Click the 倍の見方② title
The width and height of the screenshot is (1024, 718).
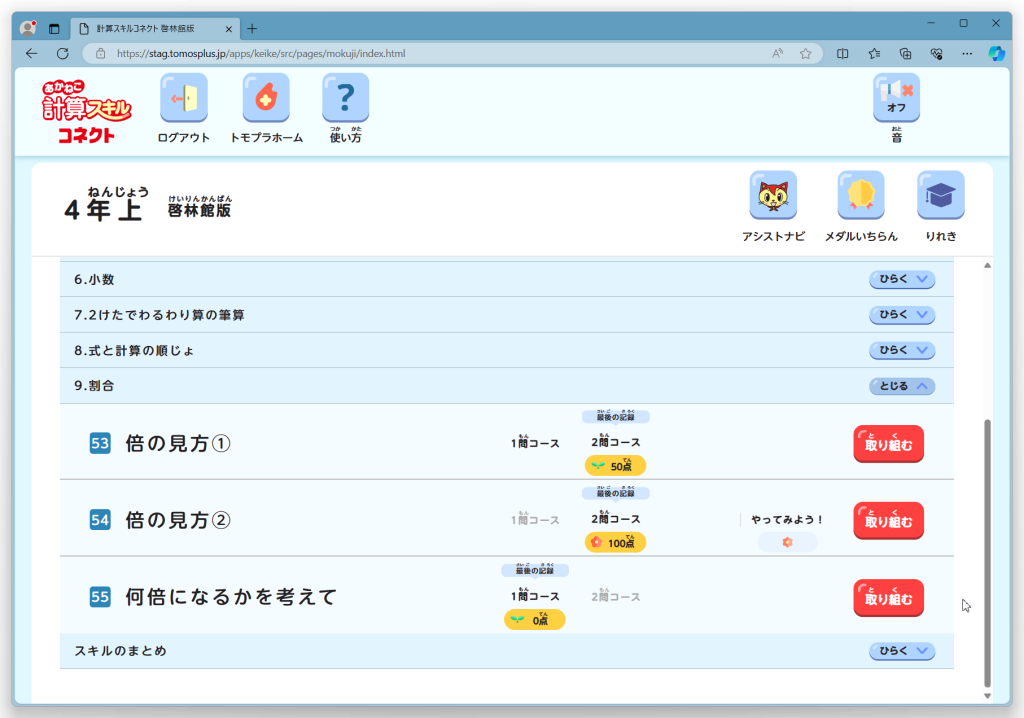point(178,520)
